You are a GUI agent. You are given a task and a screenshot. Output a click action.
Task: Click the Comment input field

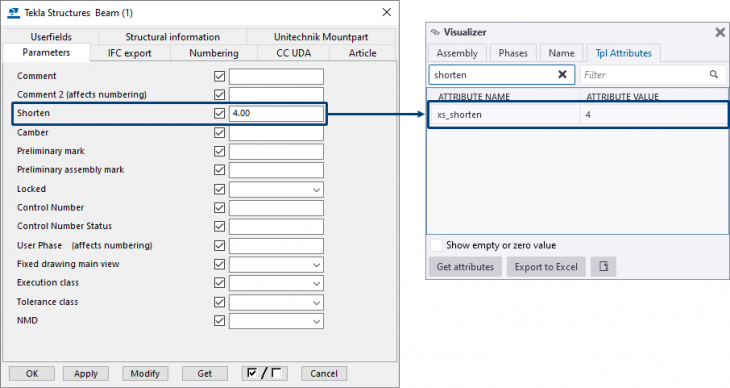tap(276, 76)
